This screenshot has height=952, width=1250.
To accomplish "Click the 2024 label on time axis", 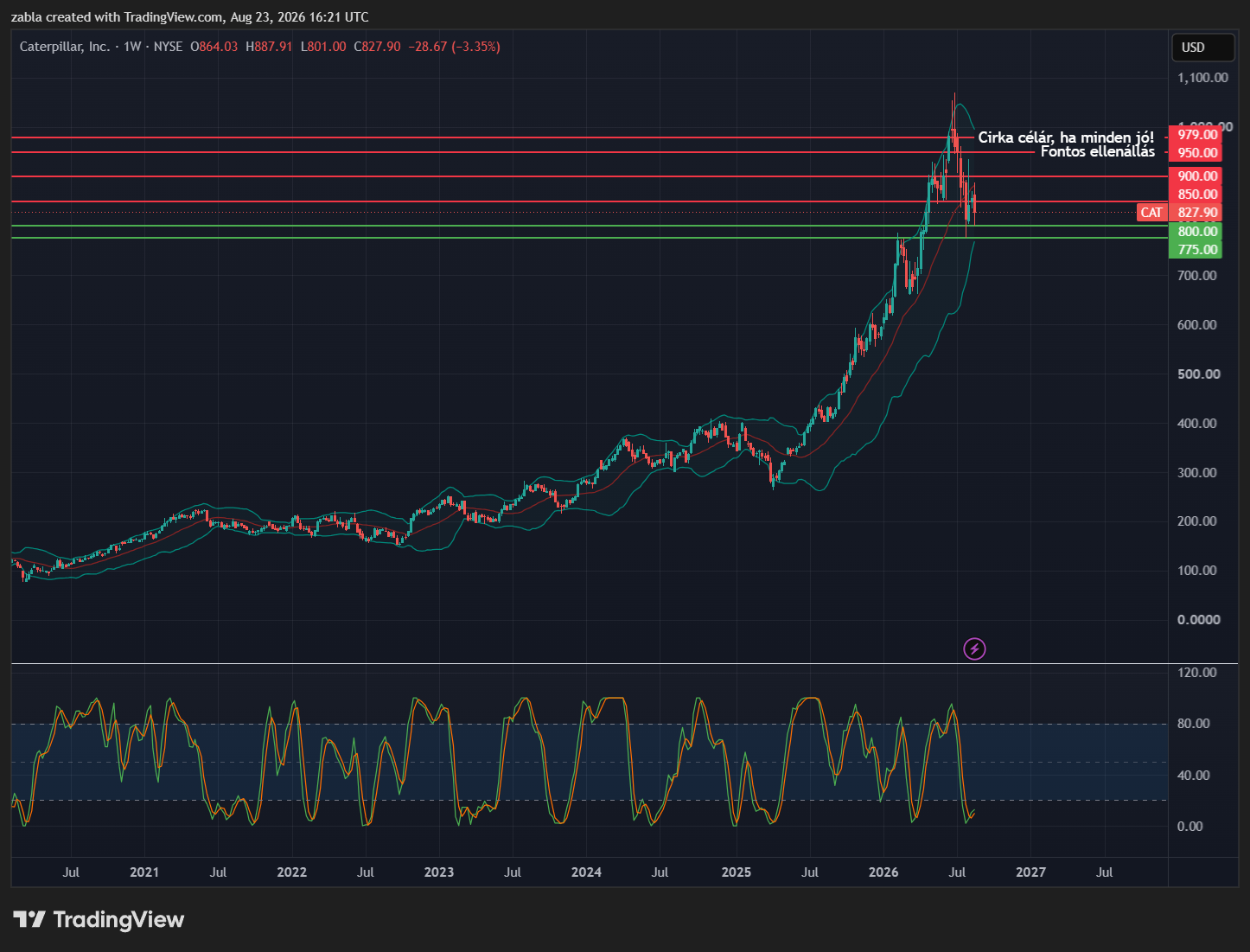I will tap(587, 872).
